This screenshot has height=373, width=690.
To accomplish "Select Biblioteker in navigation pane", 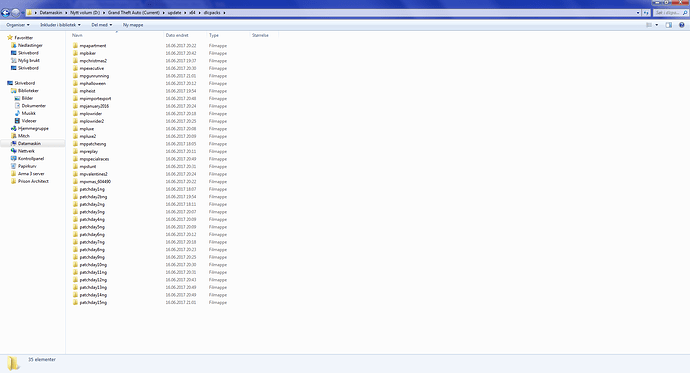I will [x=28, y=91].
